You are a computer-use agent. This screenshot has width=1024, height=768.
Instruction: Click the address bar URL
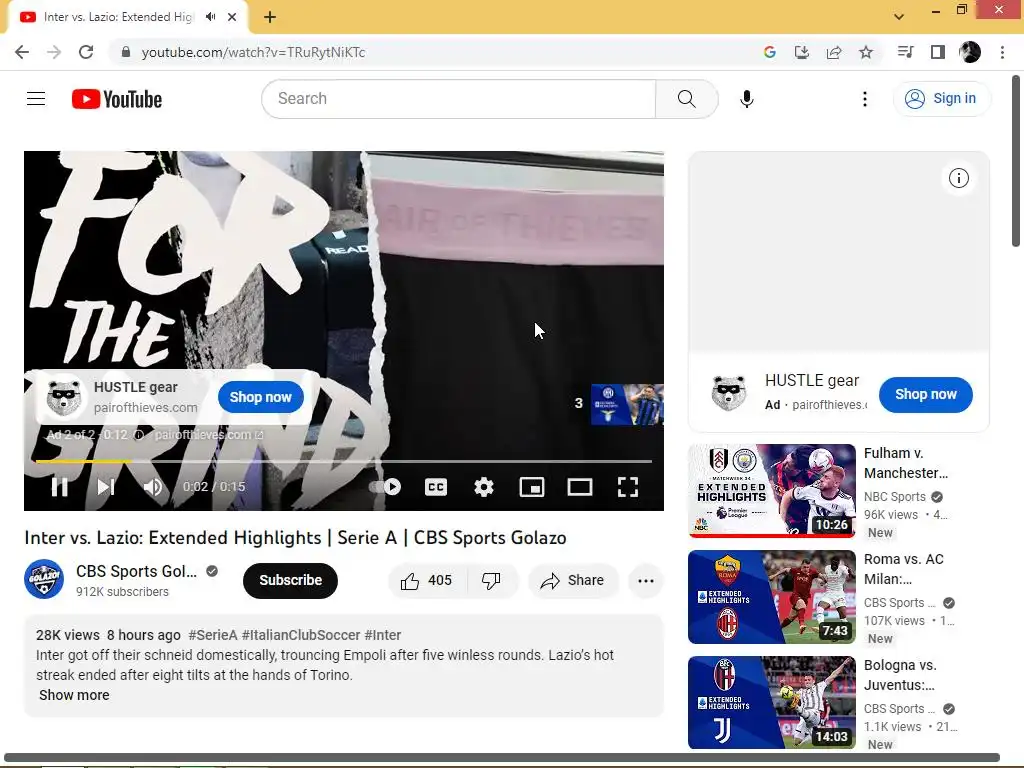pyautogui.click(x=253, y=52)
